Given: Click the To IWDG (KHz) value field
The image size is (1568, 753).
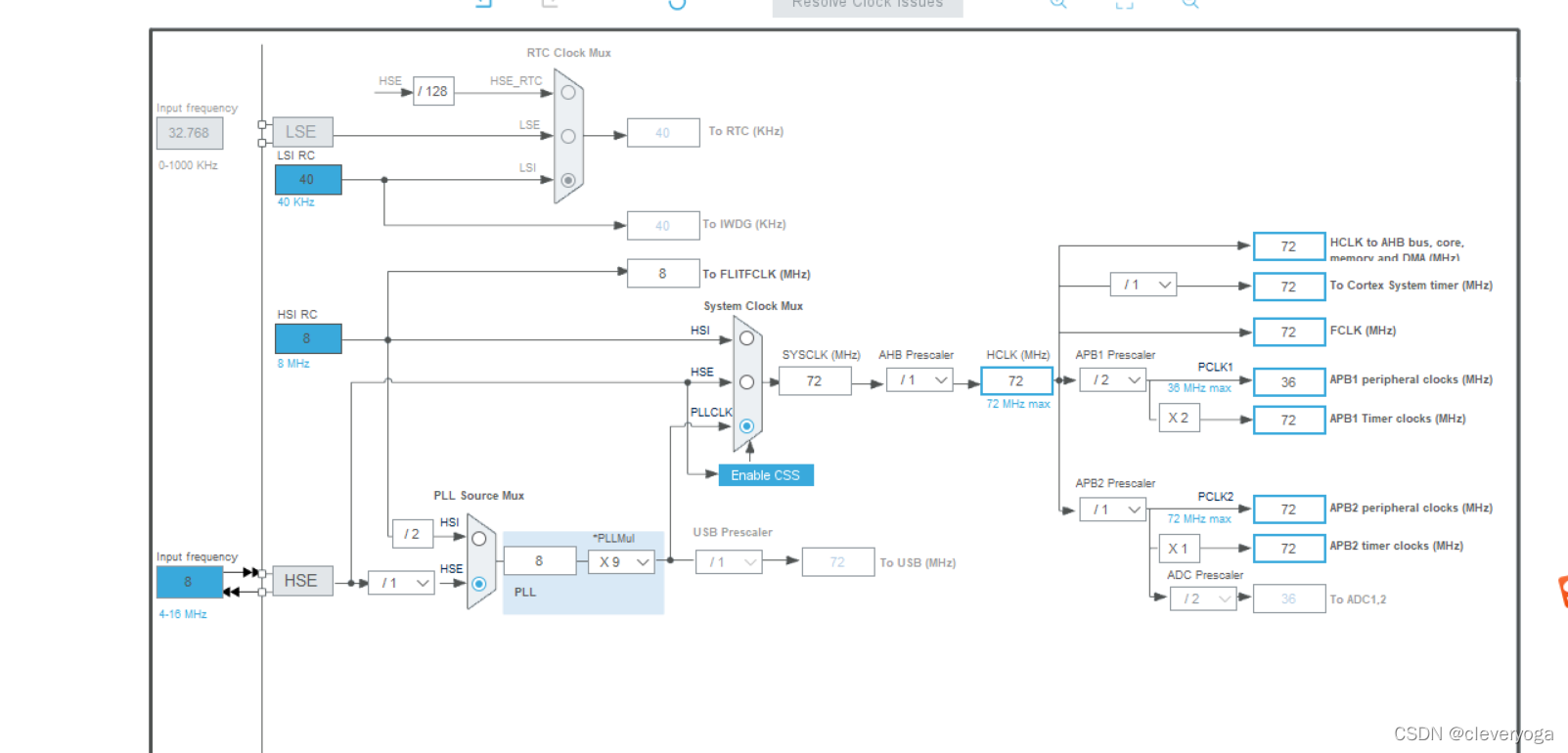Looking at the screenshot, I should click(663, 226).
